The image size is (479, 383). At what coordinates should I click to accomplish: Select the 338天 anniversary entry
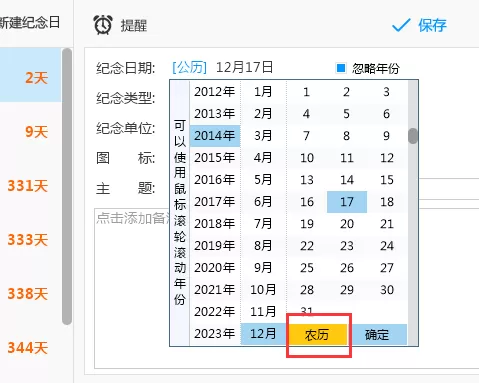coord(31,294)
